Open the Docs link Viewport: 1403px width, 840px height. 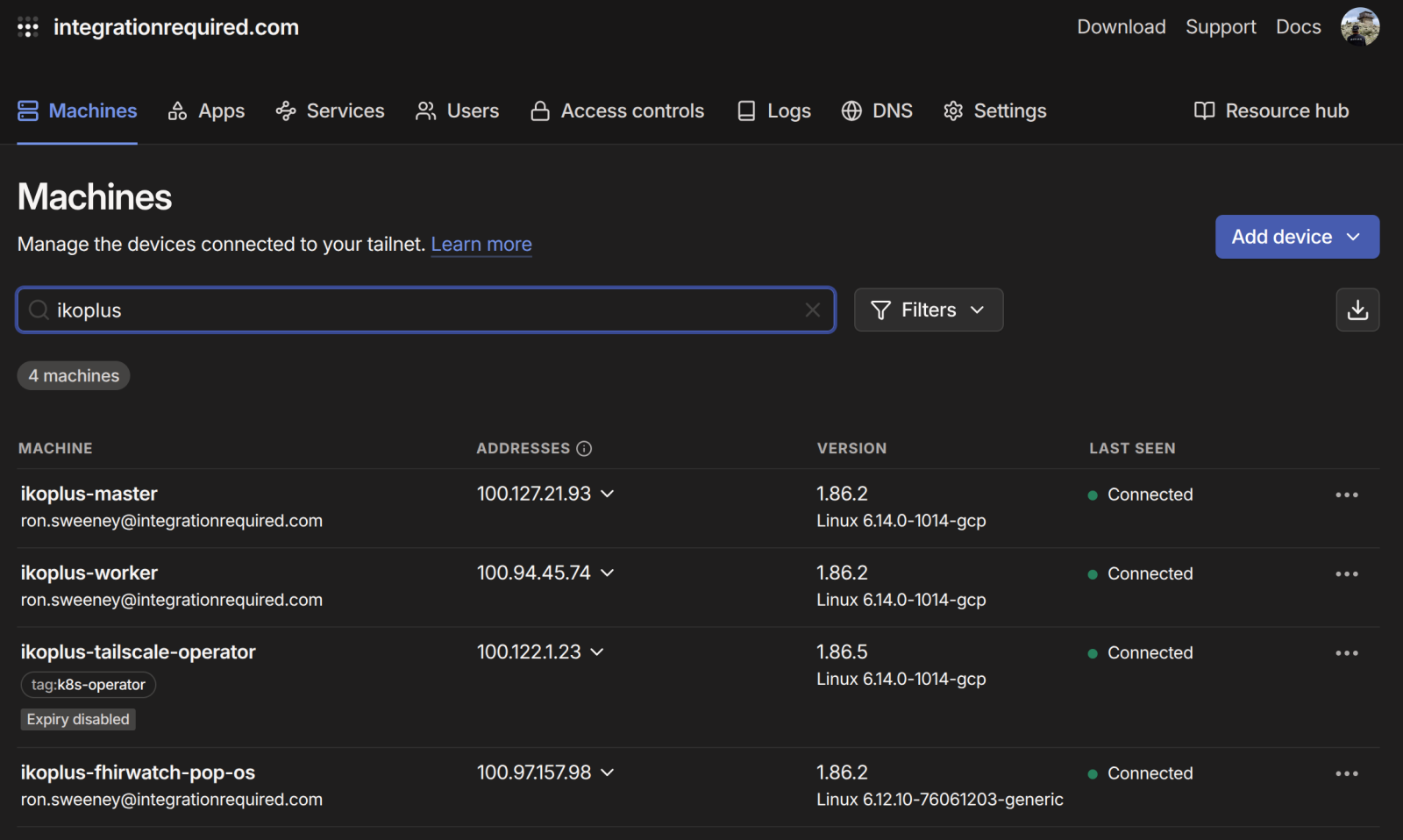[x=1299, y=26]
